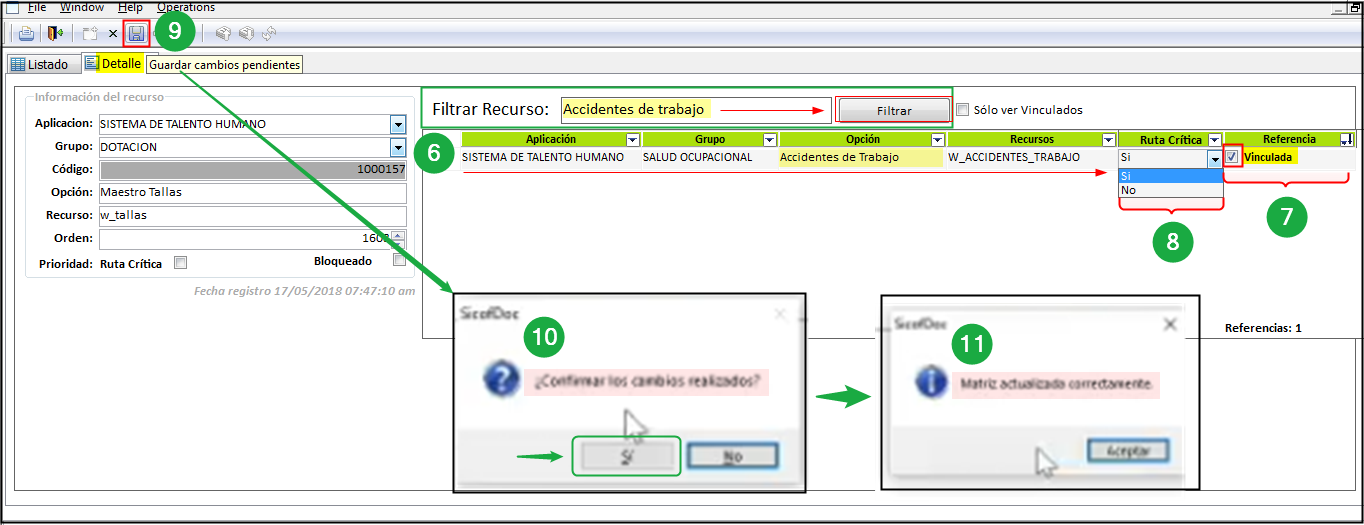Image resolution: width=1364 pixels, height=525 pixels.
Task: Click the Recurso field with w_tallas
Action: (x=252, y=216)
